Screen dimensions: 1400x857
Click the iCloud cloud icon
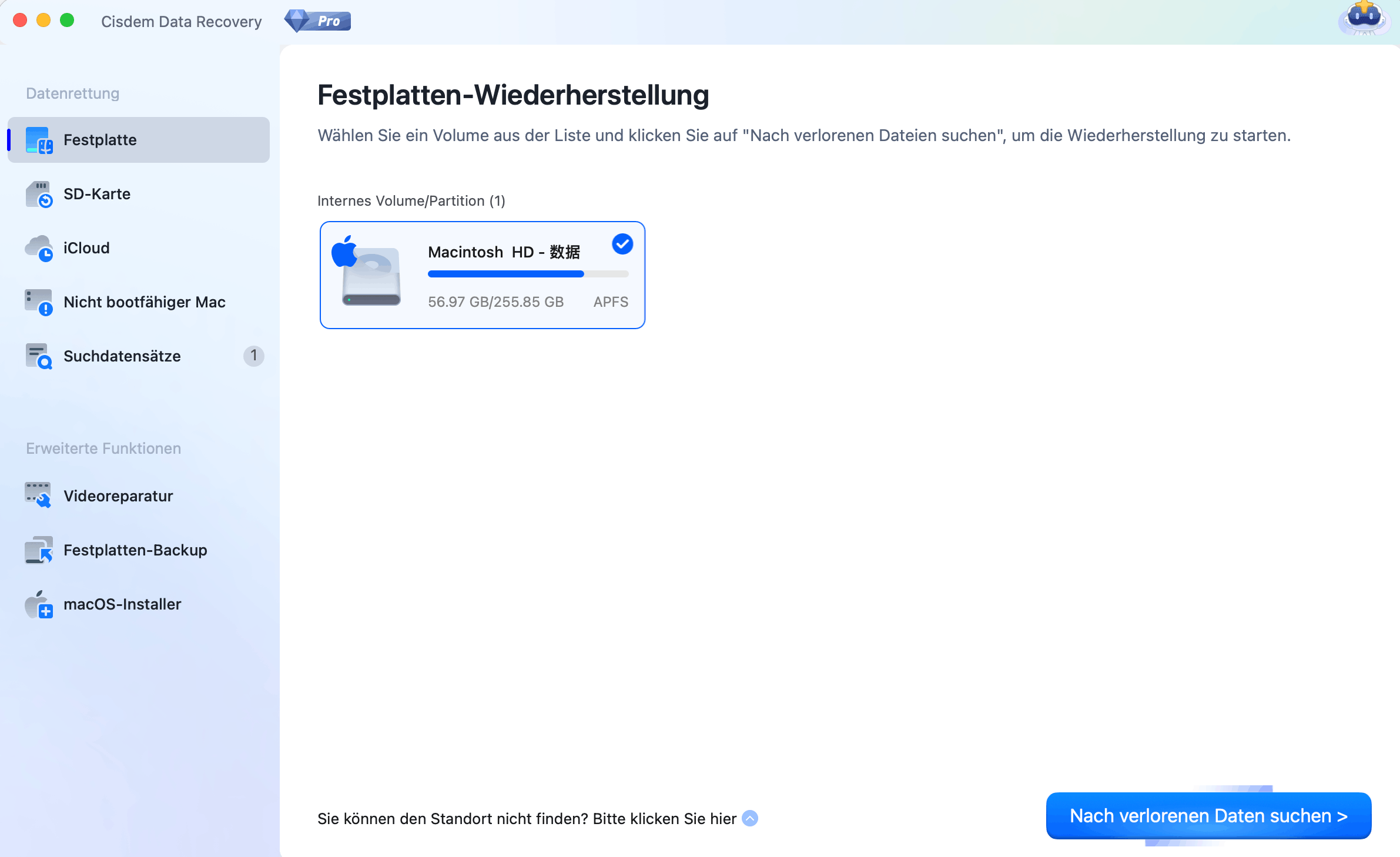pyautogui.click(x=39, y=248)
